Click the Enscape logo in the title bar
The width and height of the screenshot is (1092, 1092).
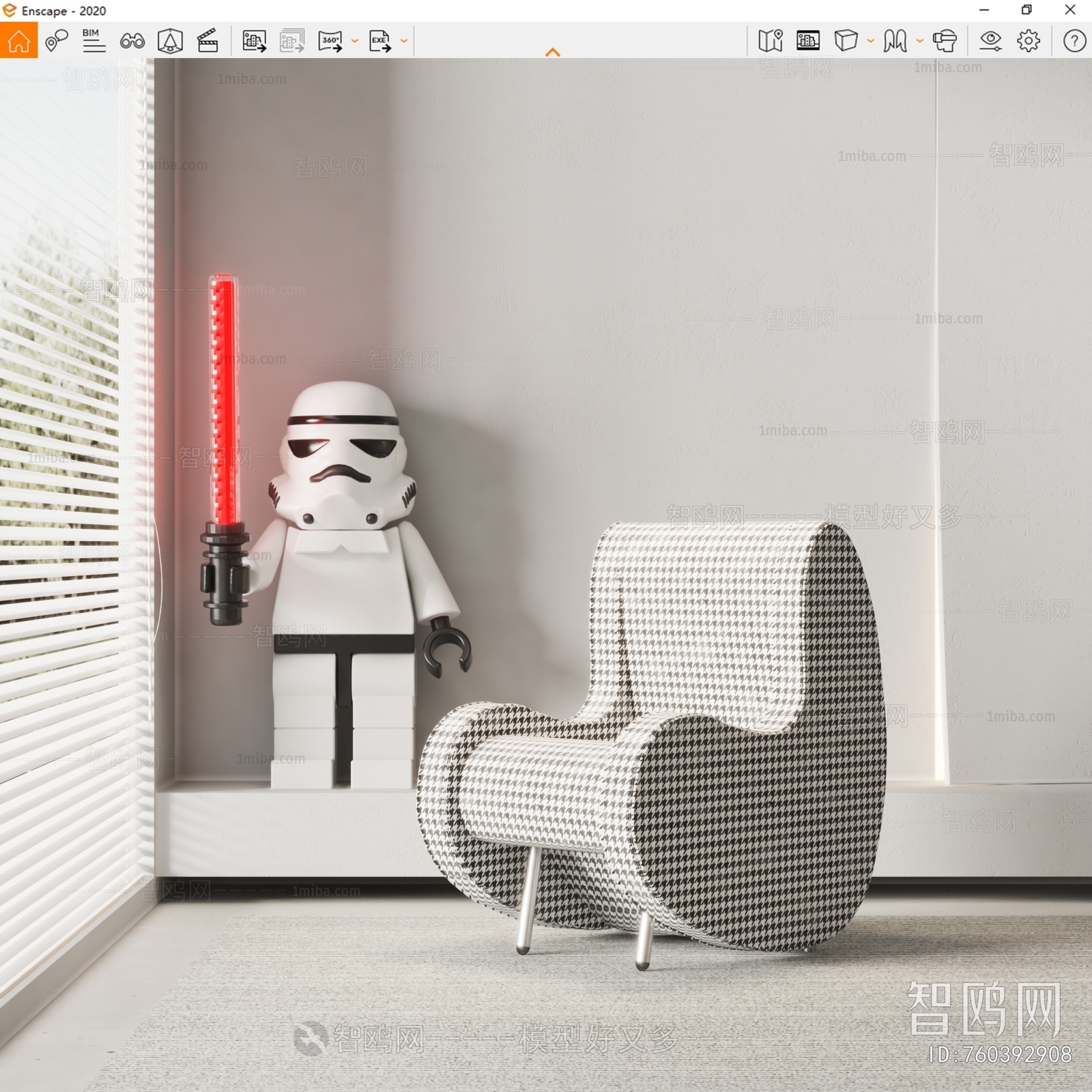pos(10,11)
